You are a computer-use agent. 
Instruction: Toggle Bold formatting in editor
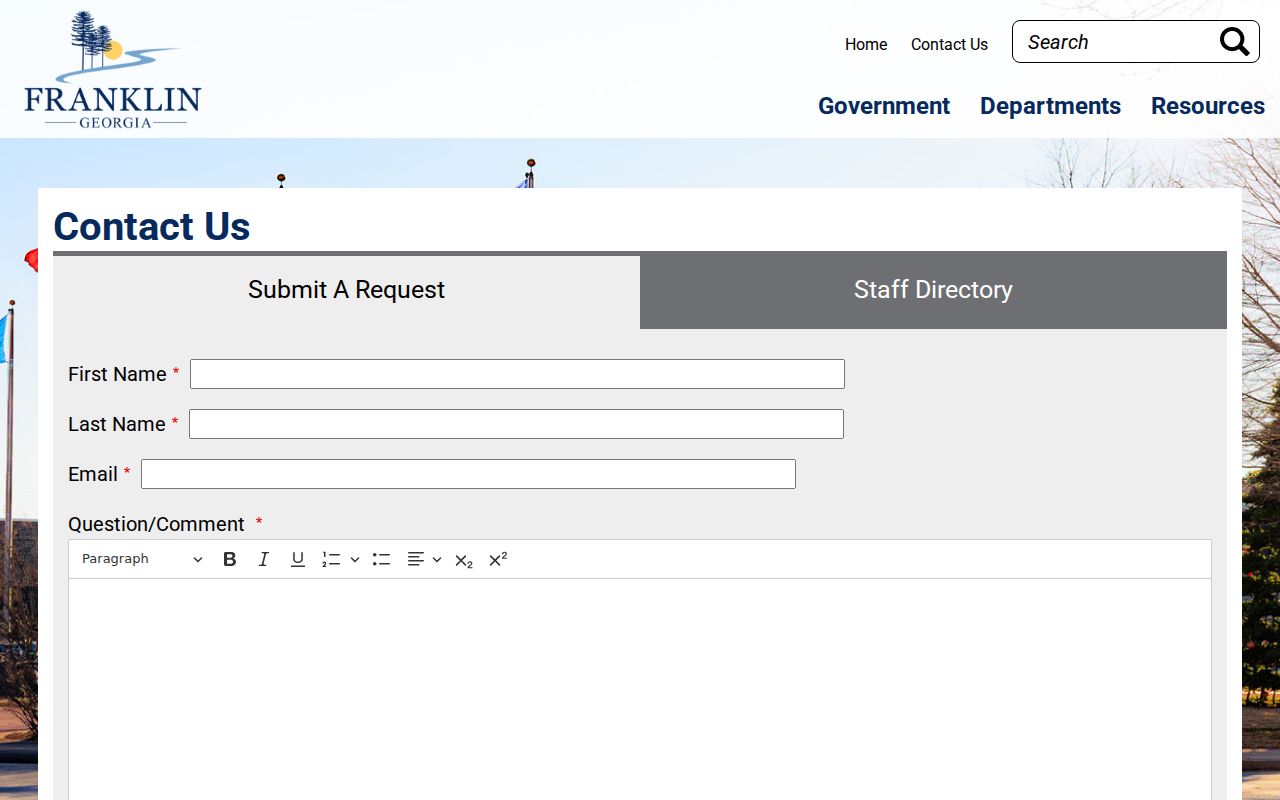(229, 559)
